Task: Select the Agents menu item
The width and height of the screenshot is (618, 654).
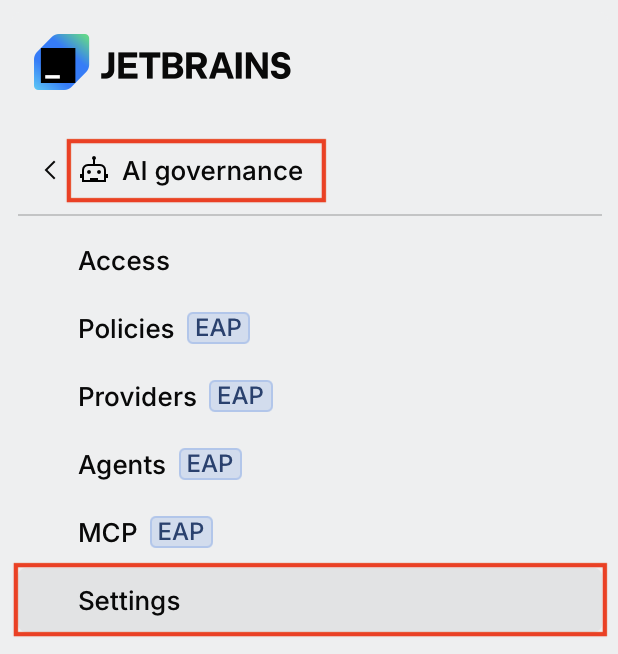Action: click(x=122, y=465)
